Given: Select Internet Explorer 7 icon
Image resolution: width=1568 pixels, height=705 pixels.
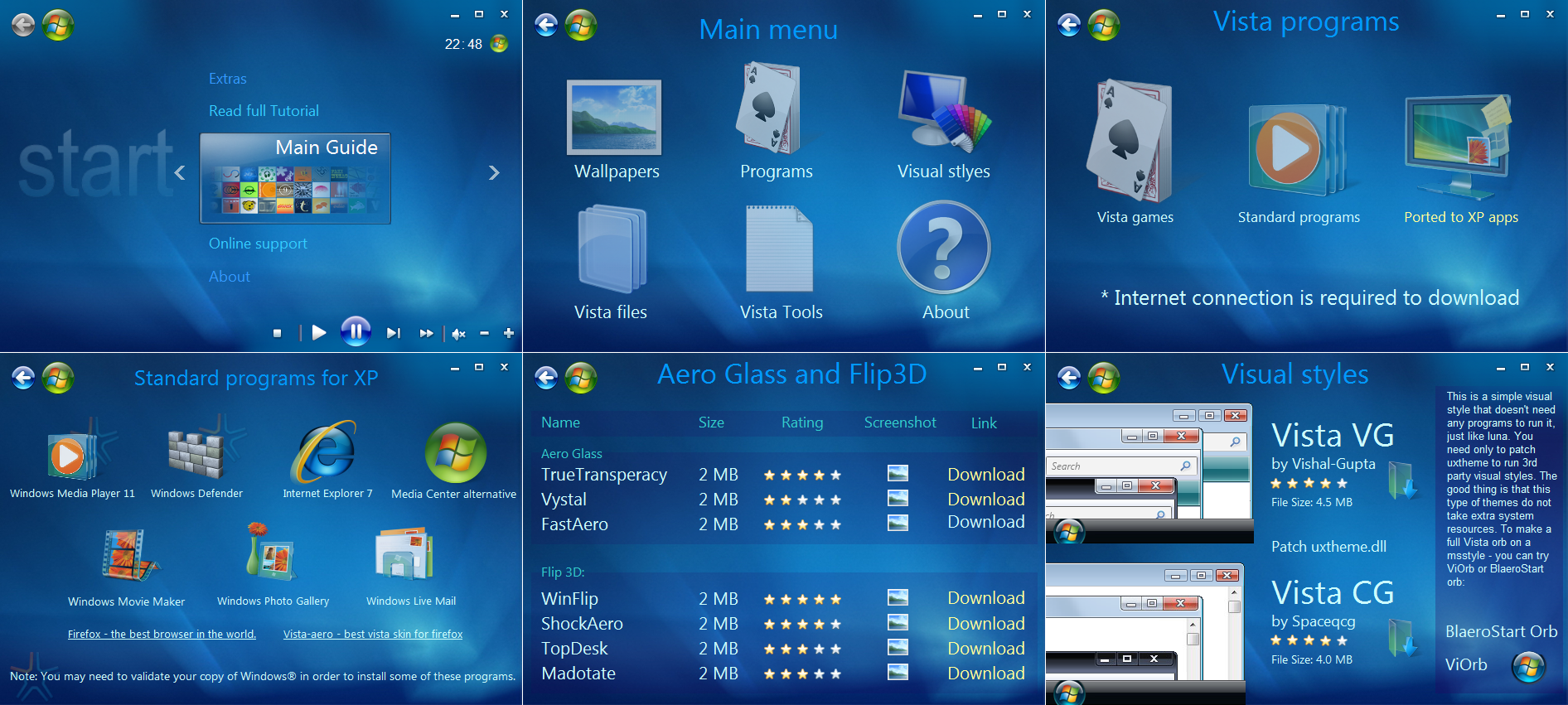Looking at the screenshot, I should point(325,452).
